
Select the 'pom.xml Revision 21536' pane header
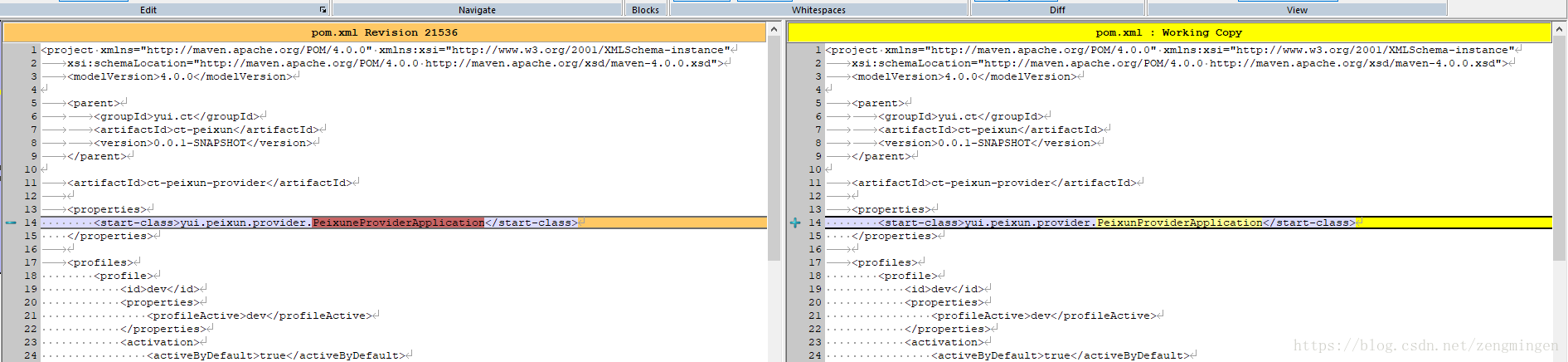[385, 32]
